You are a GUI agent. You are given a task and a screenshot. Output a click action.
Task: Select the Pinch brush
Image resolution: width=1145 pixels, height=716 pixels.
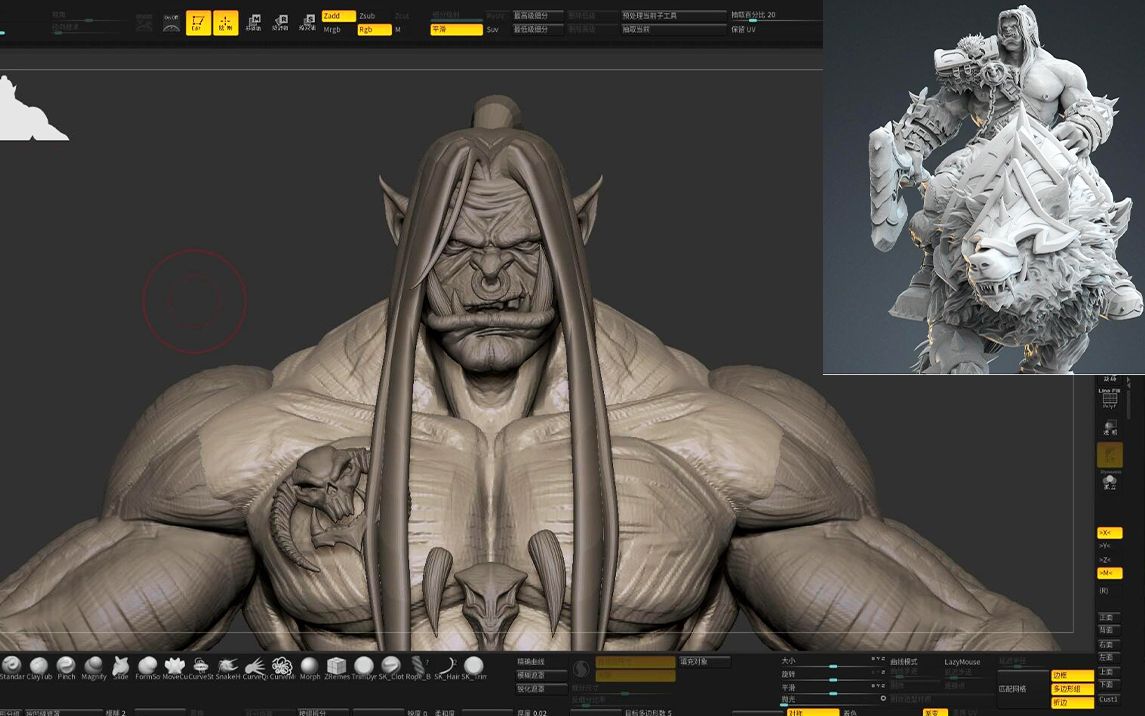[x=66, y=667]
